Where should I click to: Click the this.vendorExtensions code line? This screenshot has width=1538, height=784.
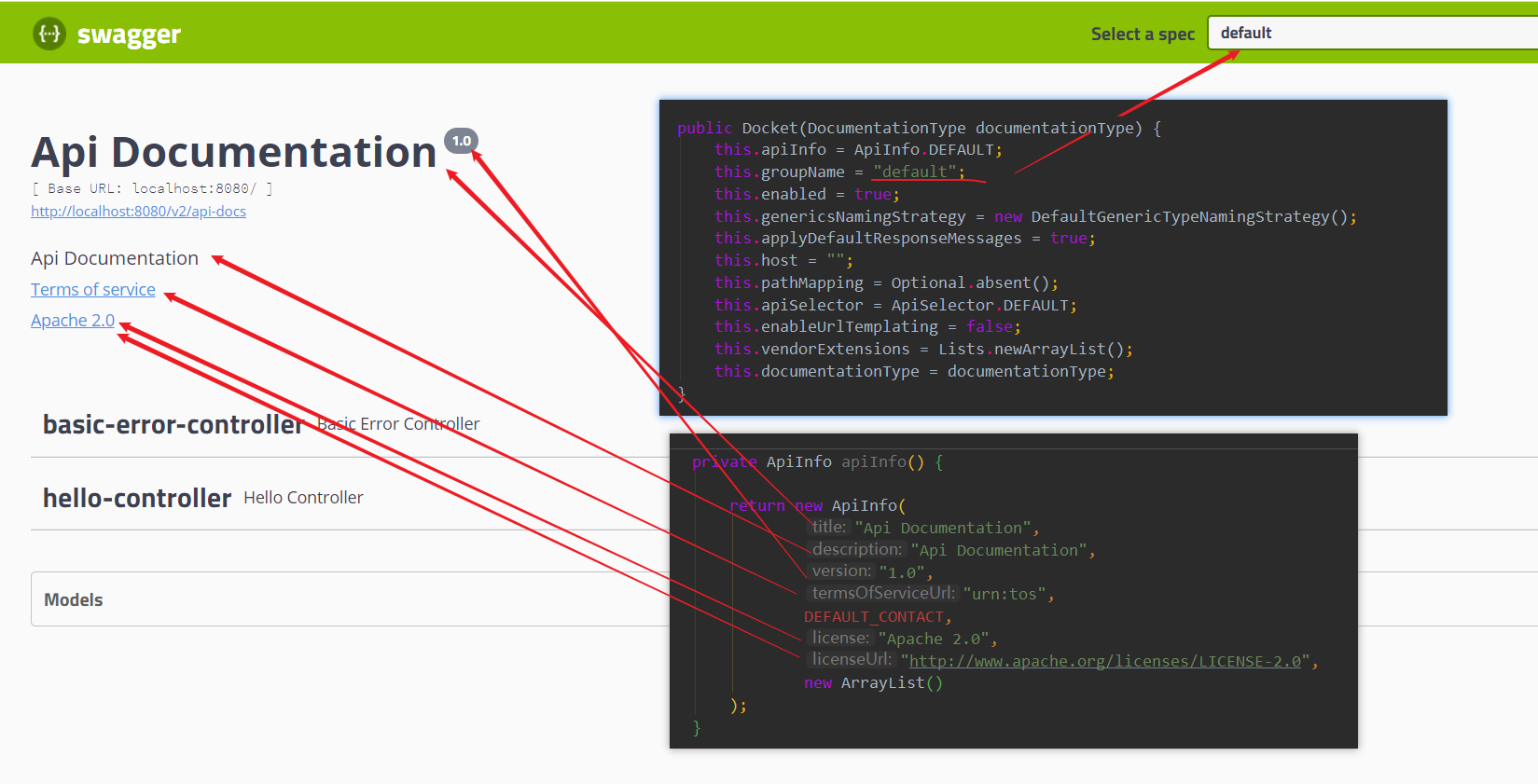point(923,349)
